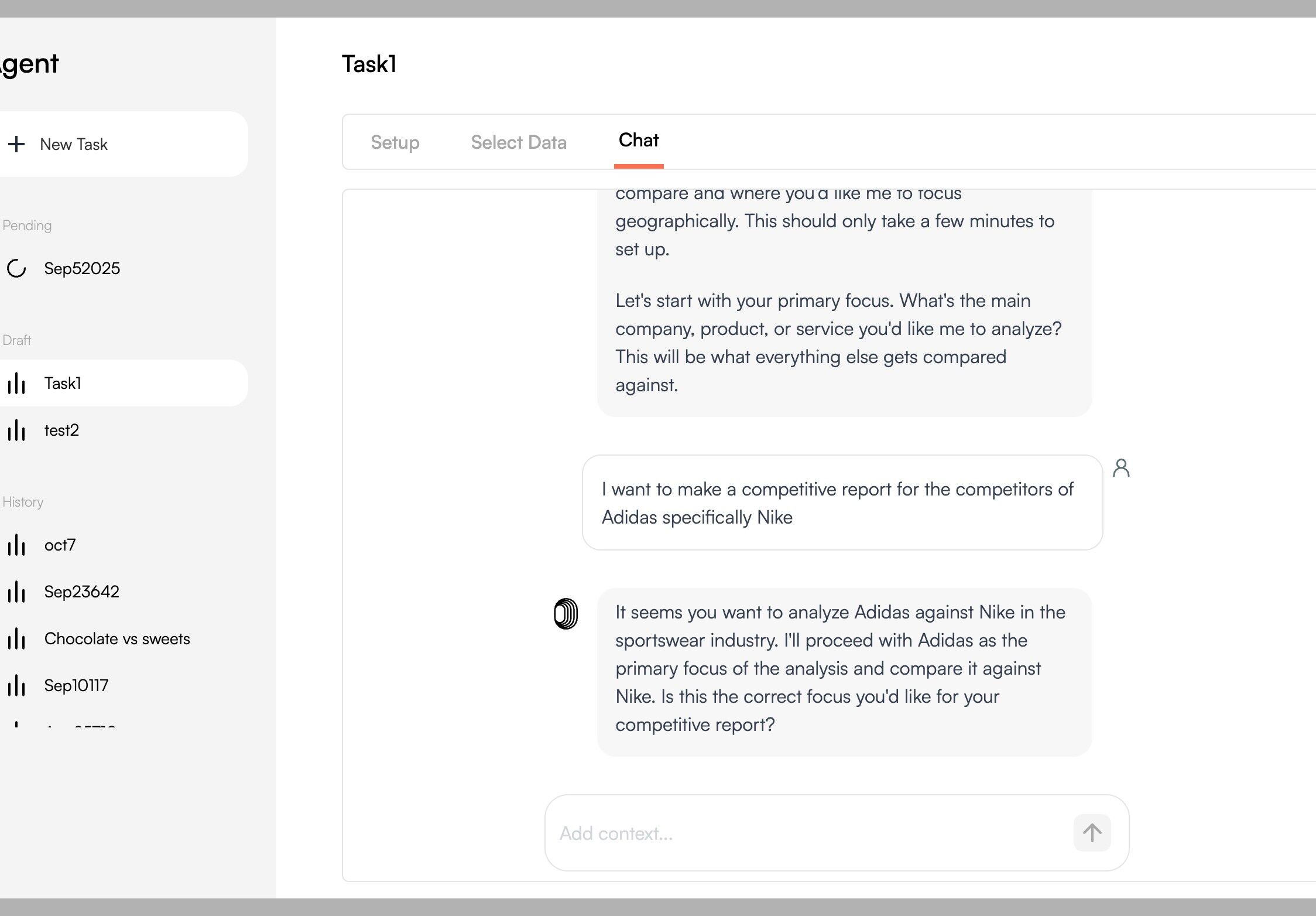This screenshot has height=916, width=1316.
Task: Click the bar chart icon beside Sep10117
Action: coord(16,686)
